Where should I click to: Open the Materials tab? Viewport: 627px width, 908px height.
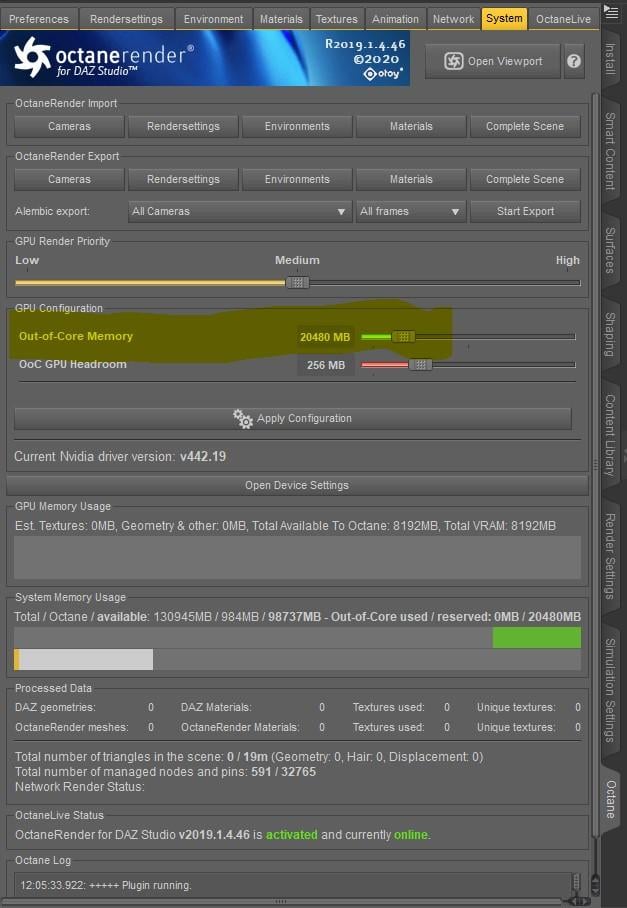[x=281, y=19]
